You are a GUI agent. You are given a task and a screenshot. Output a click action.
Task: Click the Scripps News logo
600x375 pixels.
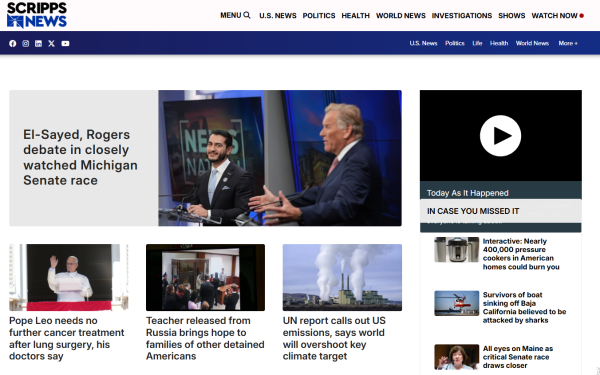coord(37,15)
